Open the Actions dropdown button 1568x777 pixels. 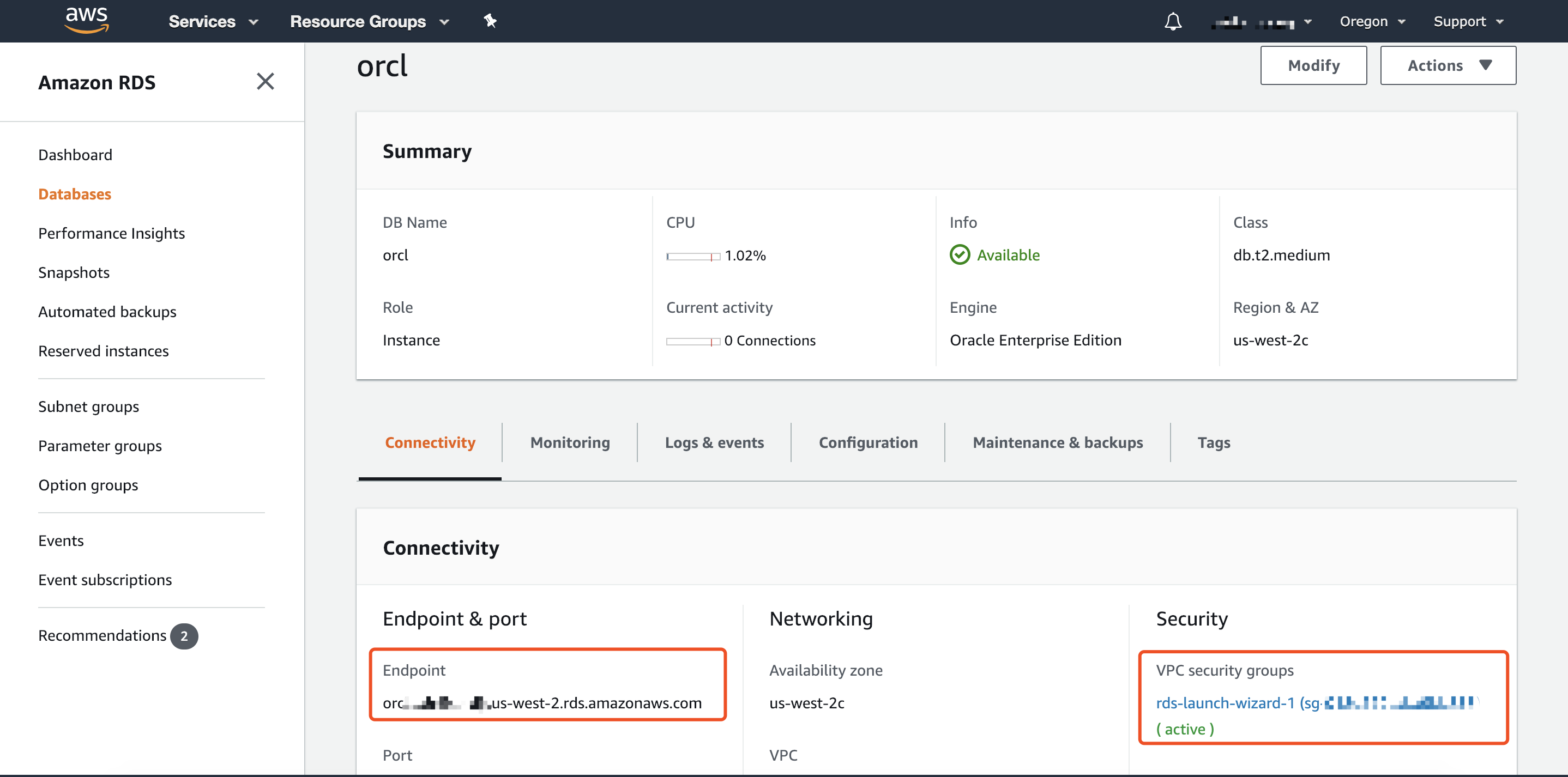pos(1448,65)
